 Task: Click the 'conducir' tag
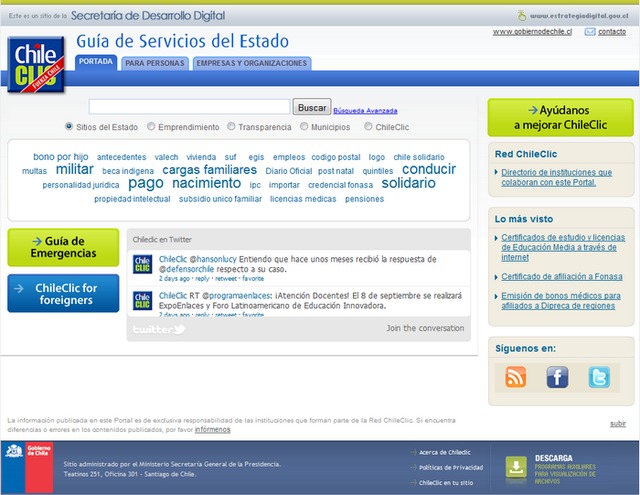429,169
